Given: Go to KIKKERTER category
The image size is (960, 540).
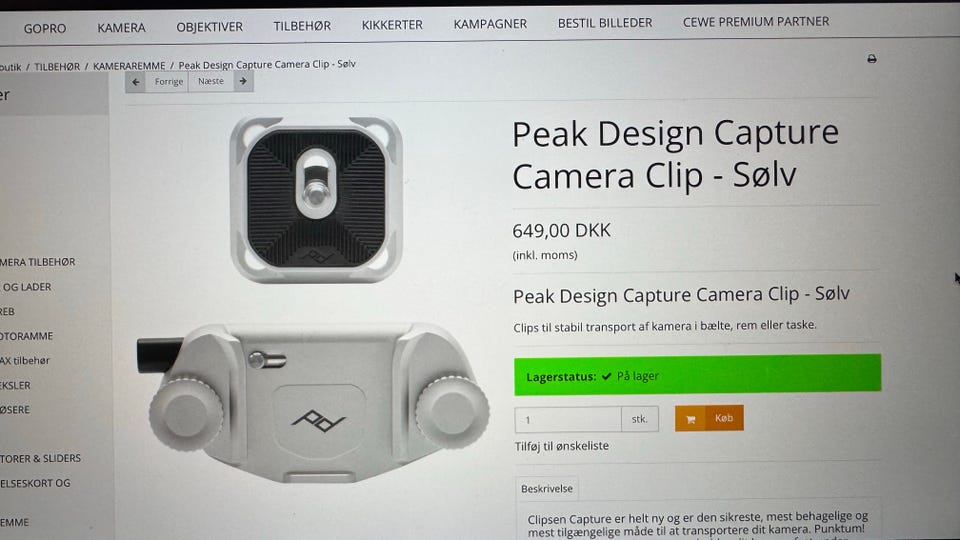Looking at the screenshot, I should [392, 25].
